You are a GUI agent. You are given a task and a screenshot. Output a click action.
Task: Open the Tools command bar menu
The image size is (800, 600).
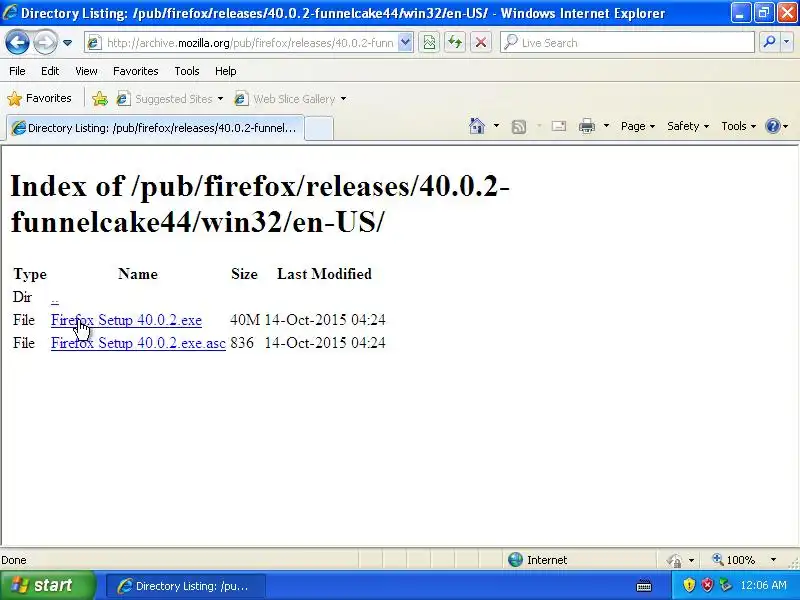point(738,126)
